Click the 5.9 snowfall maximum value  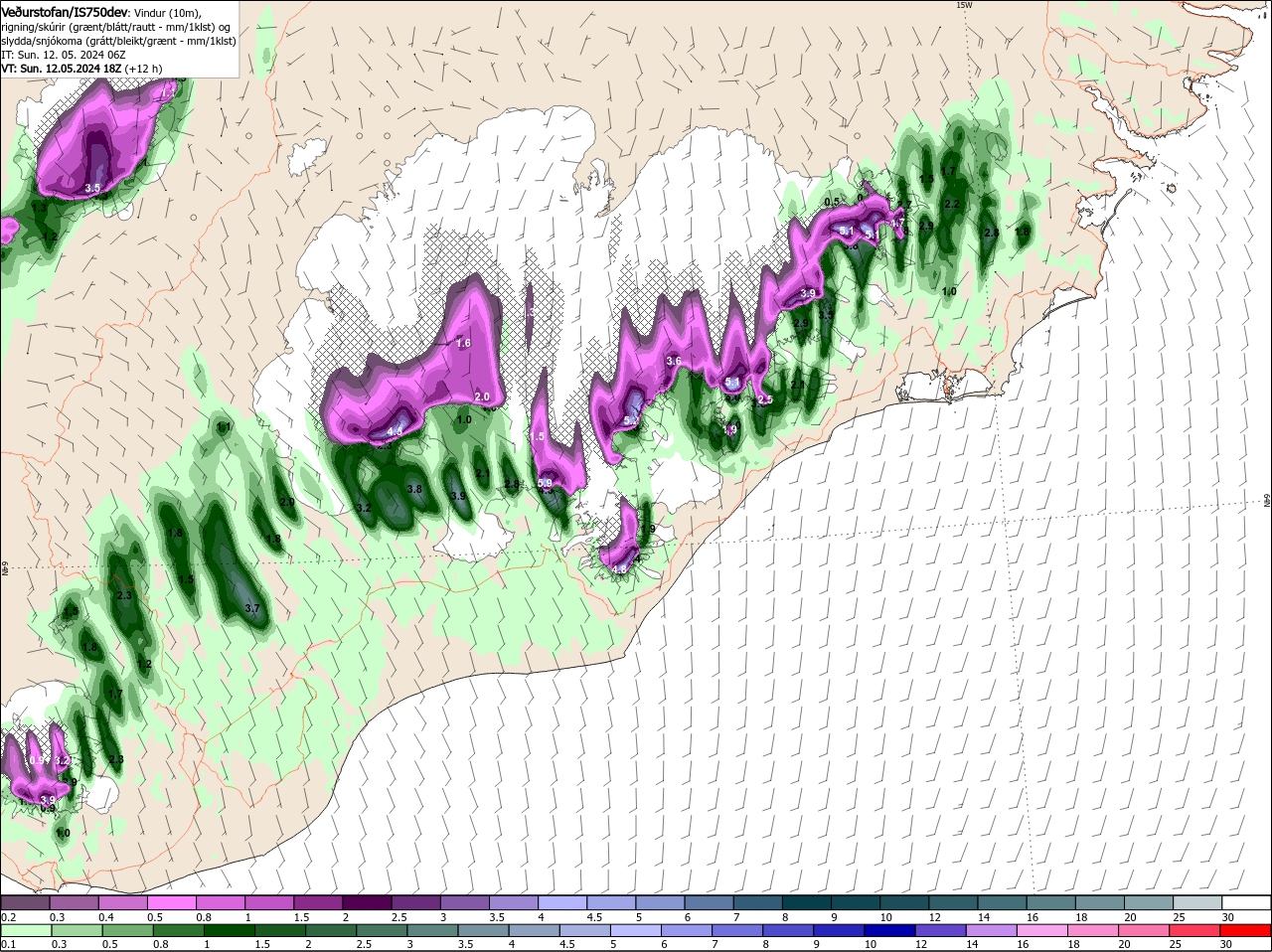545,483
